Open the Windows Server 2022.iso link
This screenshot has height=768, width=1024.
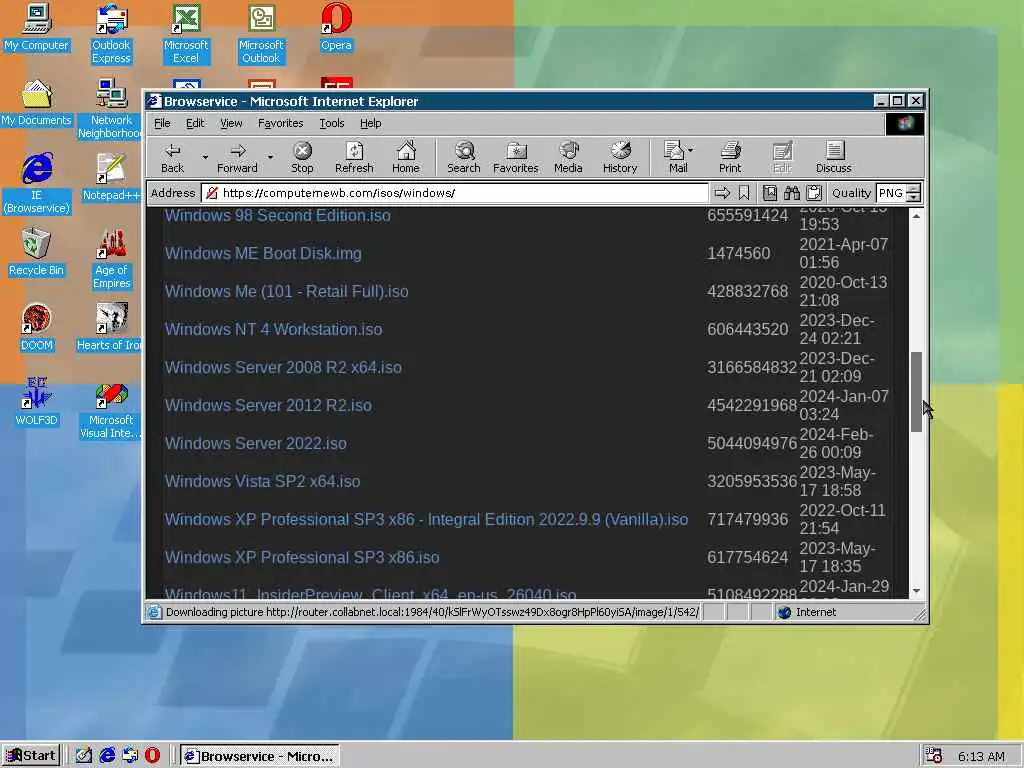coord(255,443)
